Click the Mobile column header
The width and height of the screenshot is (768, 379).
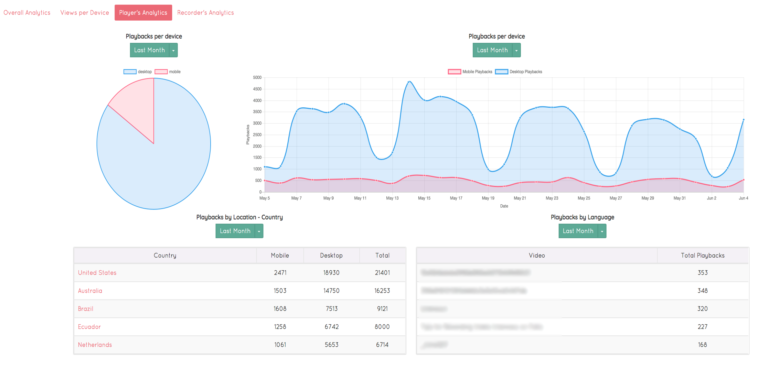point(280,256)
